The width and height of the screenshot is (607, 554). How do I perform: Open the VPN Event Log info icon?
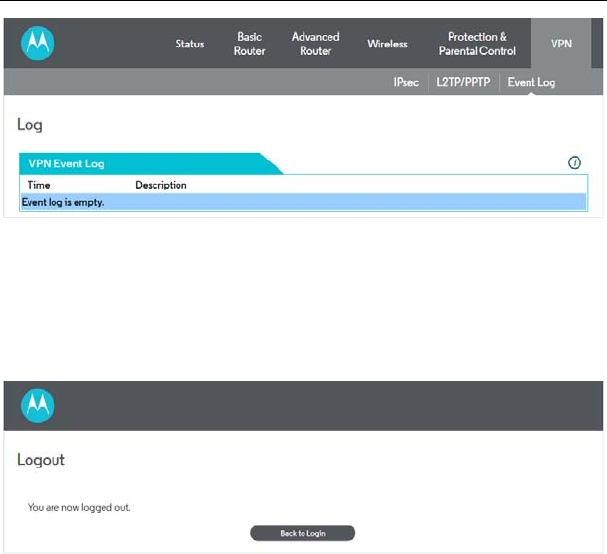point(574,163)
